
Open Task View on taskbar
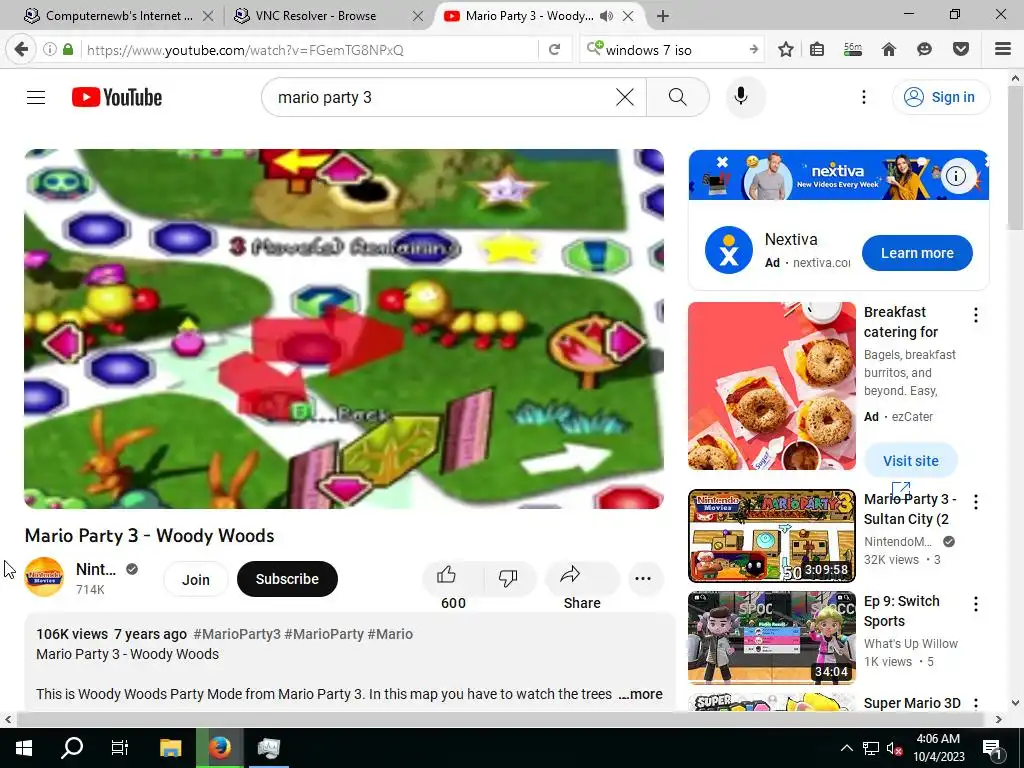coord(120,748)
